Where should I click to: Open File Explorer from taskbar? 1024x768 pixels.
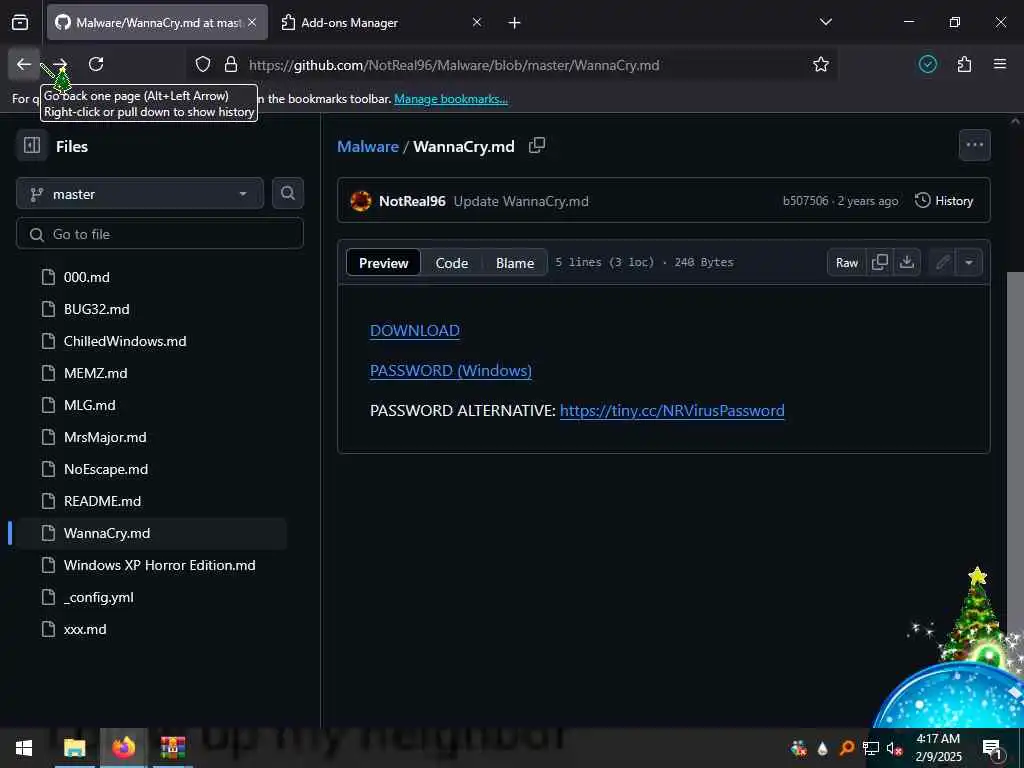[x=74, y=748]
